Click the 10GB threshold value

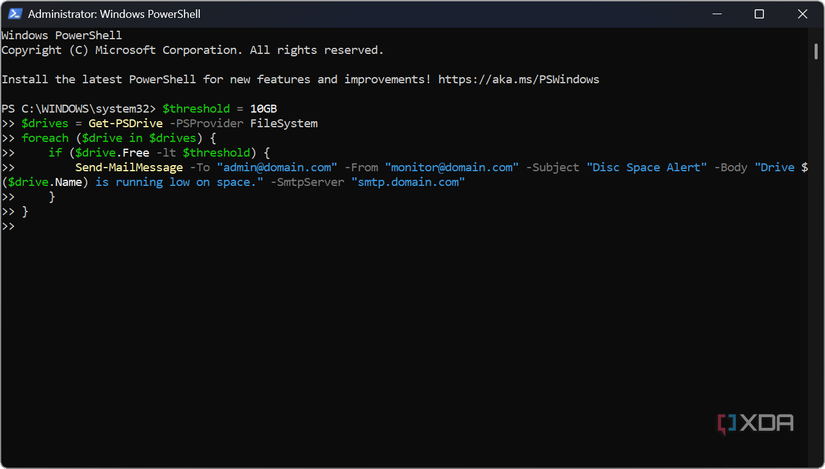[x=266, y=108]
